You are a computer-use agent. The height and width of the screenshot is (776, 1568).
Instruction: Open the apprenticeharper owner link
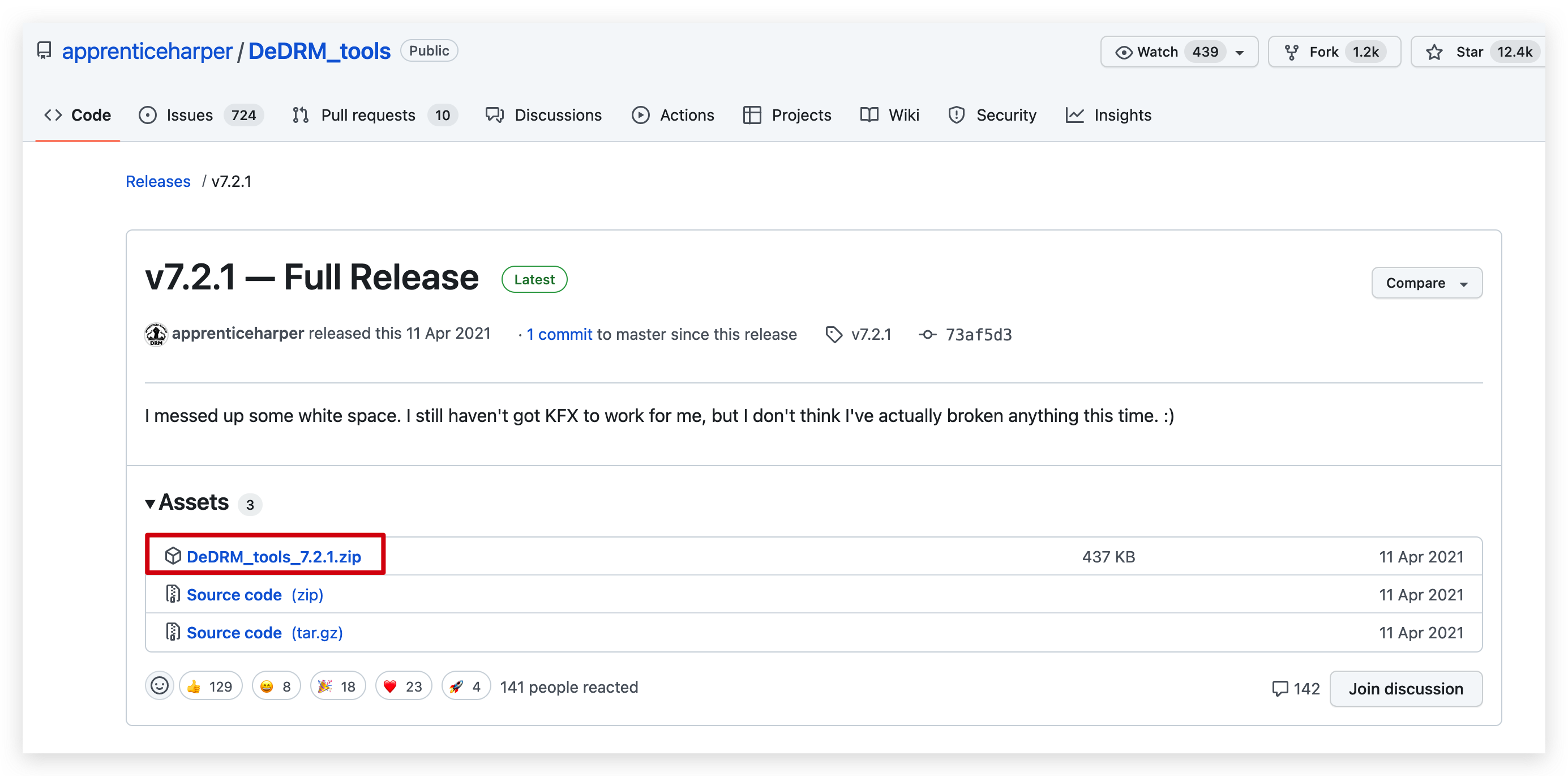[147, 51]
